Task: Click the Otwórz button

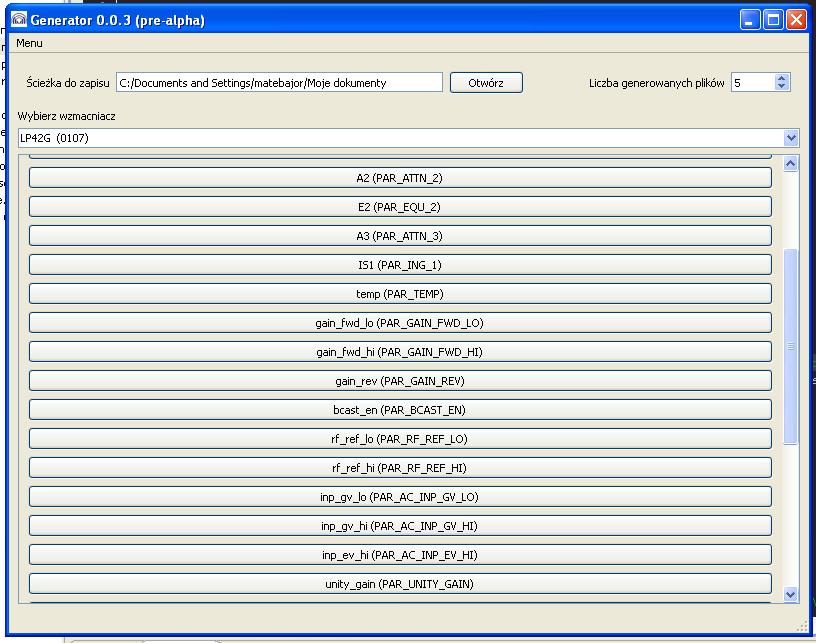Action: (486, 83)
